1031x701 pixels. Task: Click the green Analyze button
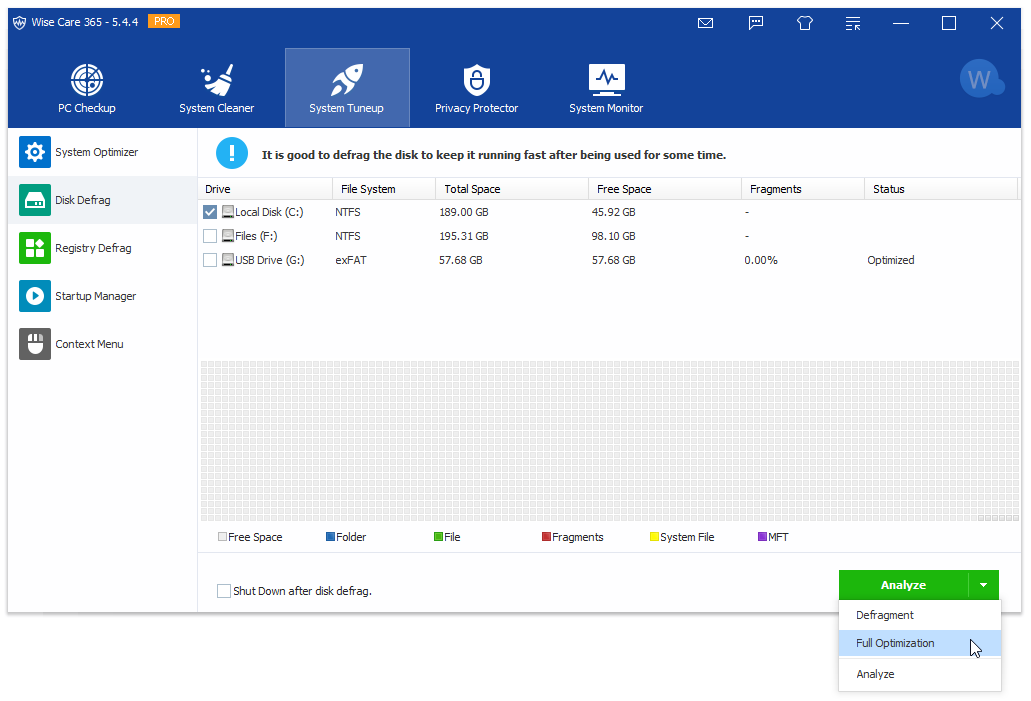pos(903,585)
